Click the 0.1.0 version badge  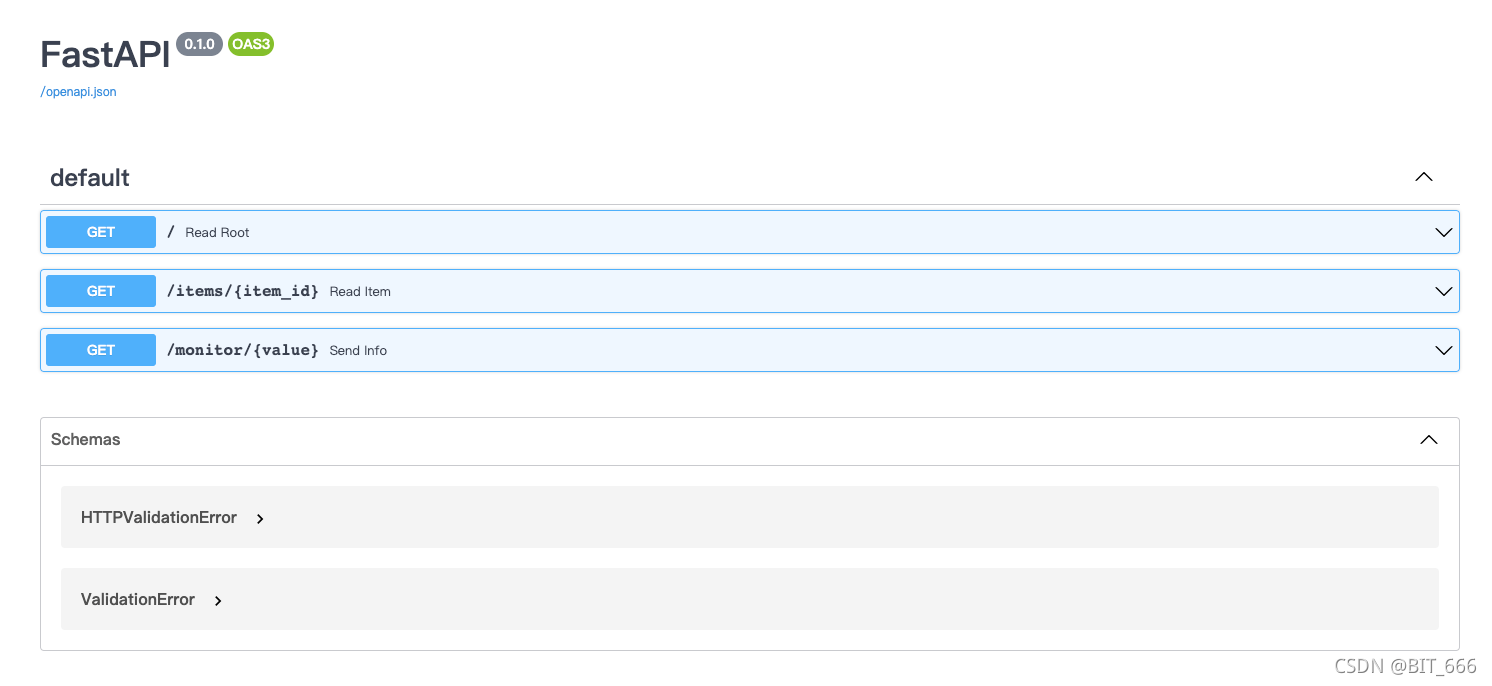tap(199, 44)
